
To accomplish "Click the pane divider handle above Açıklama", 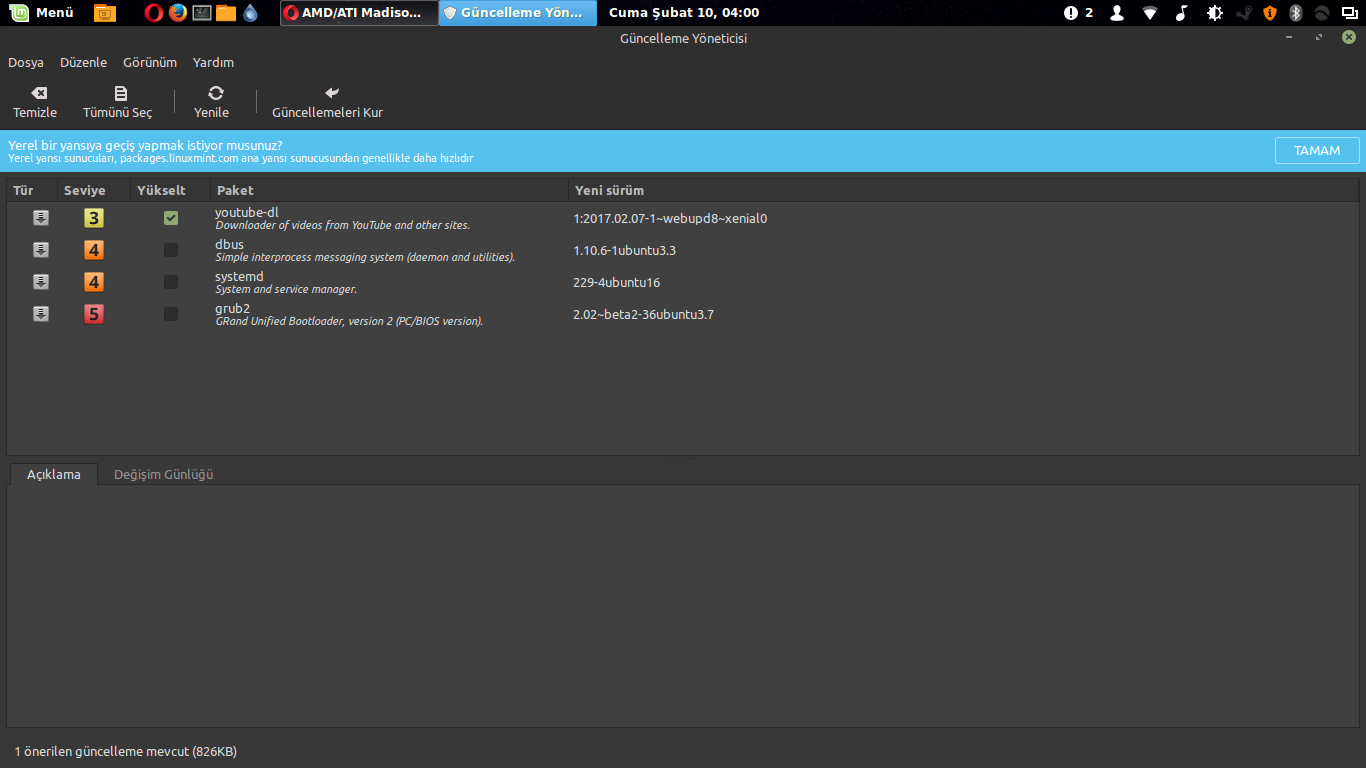I will click(685, 459).
